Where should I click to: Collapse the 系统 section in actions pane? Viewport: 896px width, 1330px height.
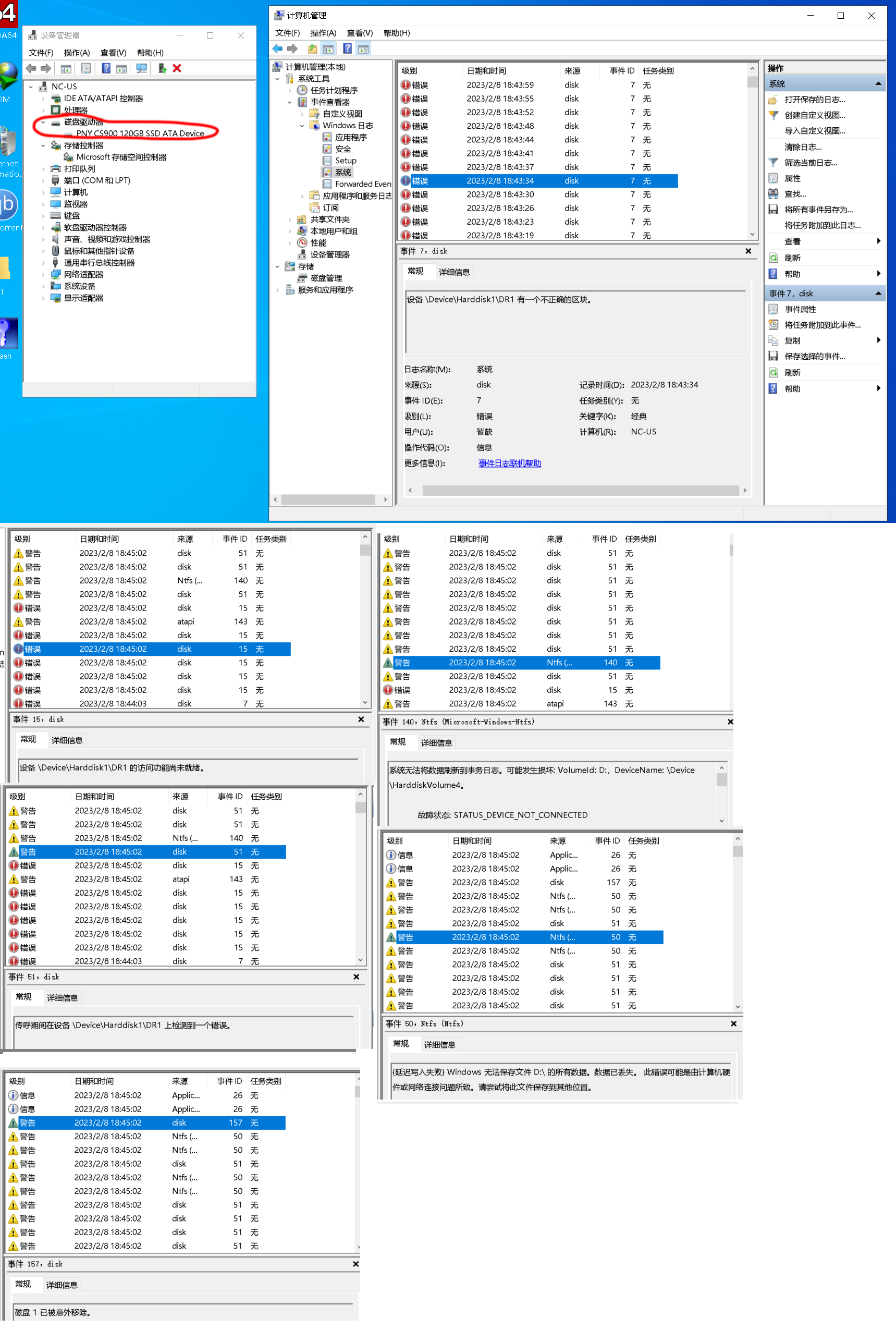[x=878, y=84]
